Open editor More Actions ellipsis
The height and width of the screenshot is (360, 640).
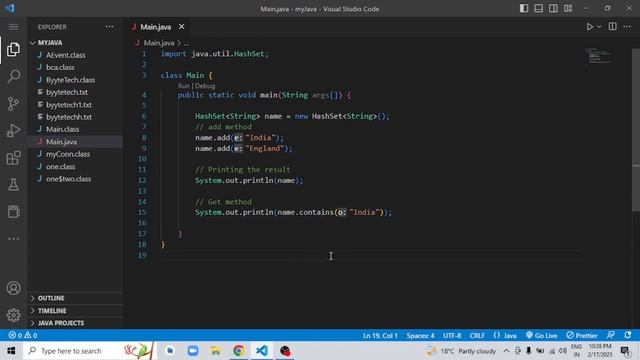point(627,27)
